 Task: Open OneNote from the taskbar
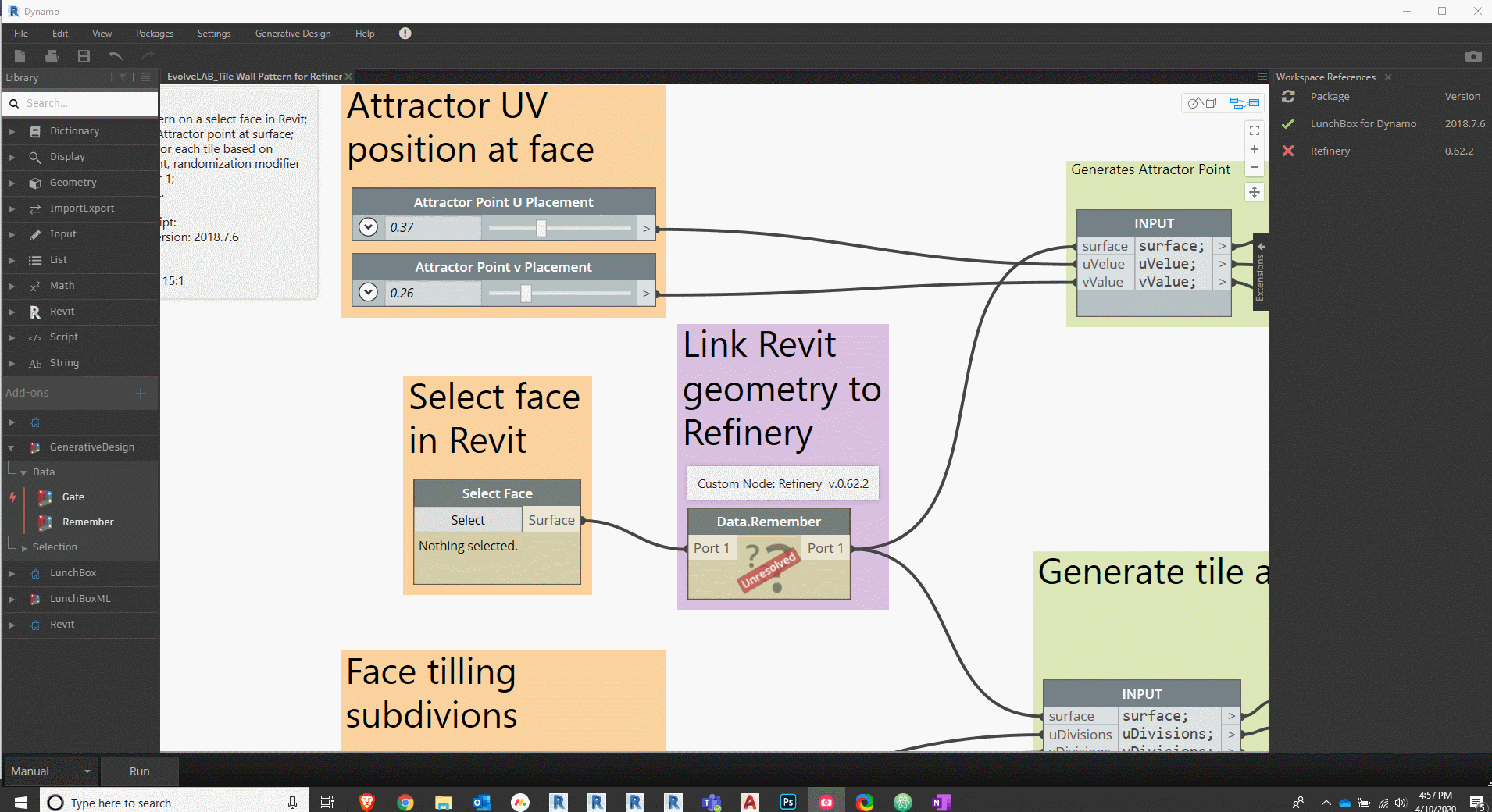pyautogui.click(x=941, y=802)
